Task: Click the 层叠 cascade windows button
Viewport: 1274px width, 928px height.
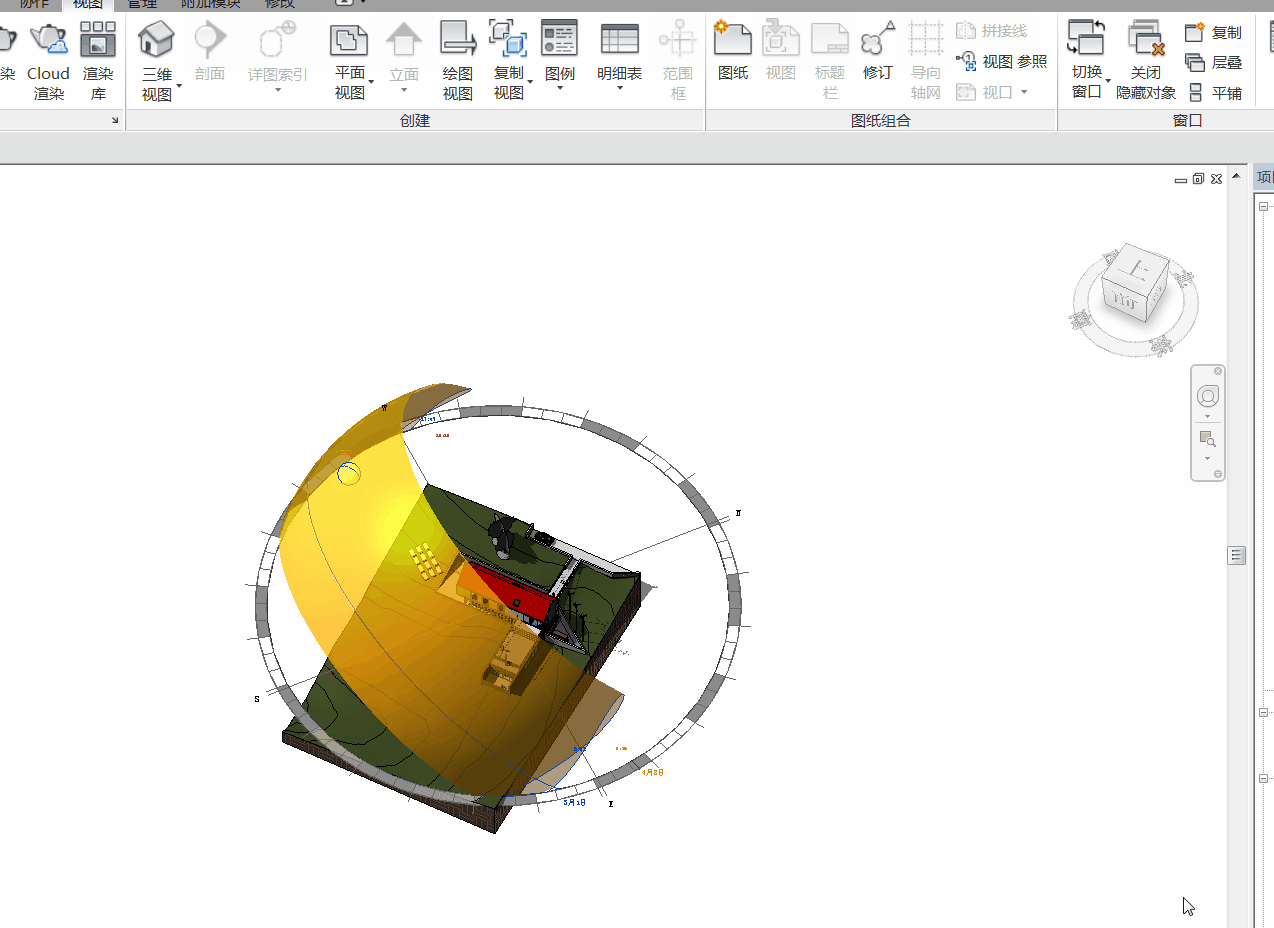Action: click(1214, 62)
